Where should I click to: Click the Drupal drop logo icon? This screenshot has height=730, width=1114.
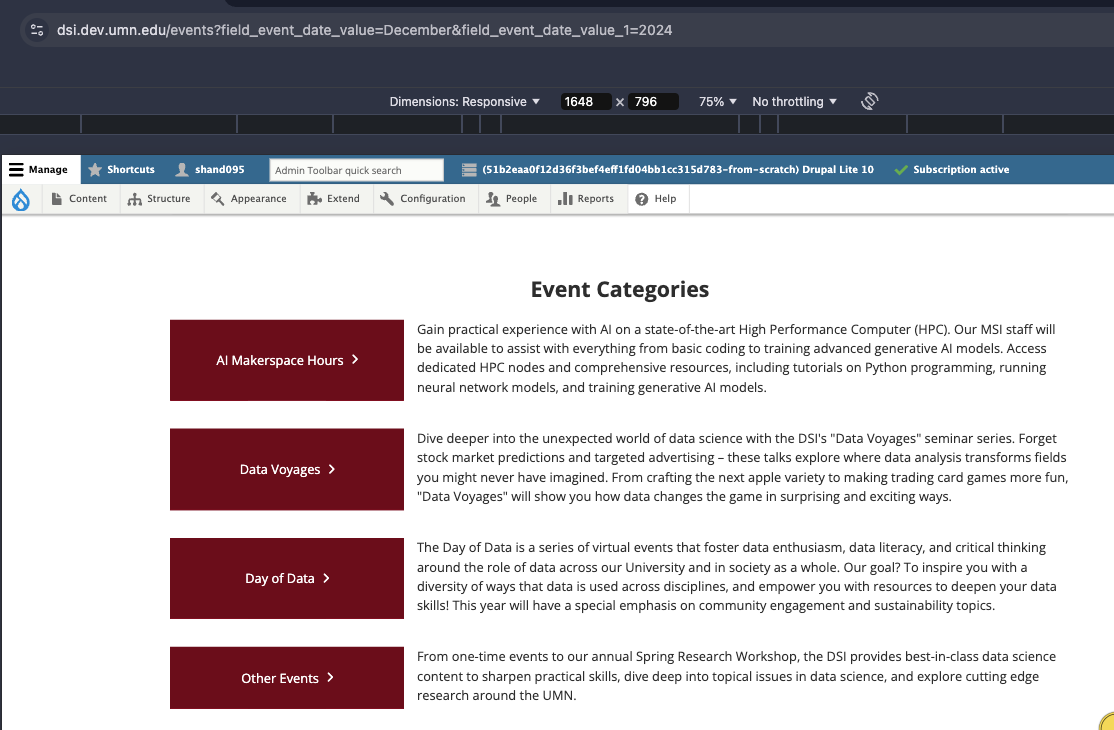(21, 199)
